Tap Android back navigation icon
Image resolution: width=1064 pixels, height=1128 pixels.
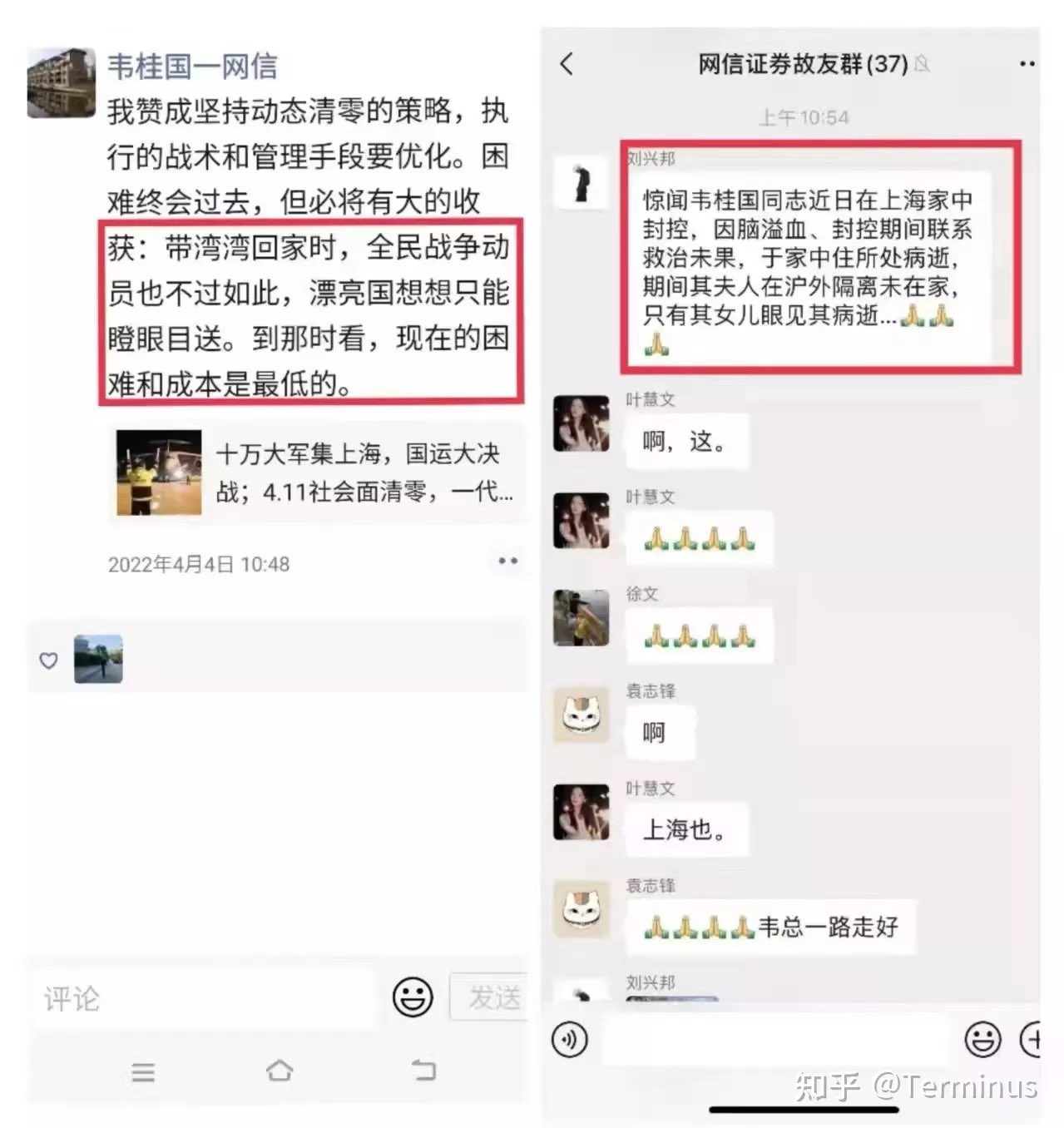pos(423,1069)
